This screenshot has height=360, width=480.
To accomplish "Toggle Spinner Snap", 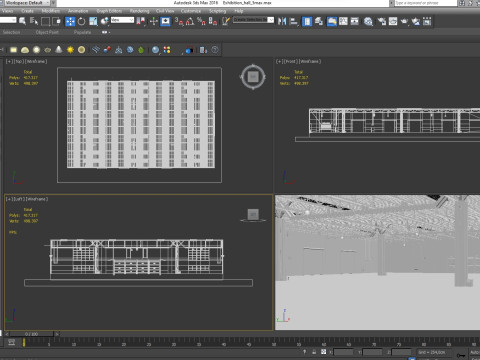I will [213, 21].
